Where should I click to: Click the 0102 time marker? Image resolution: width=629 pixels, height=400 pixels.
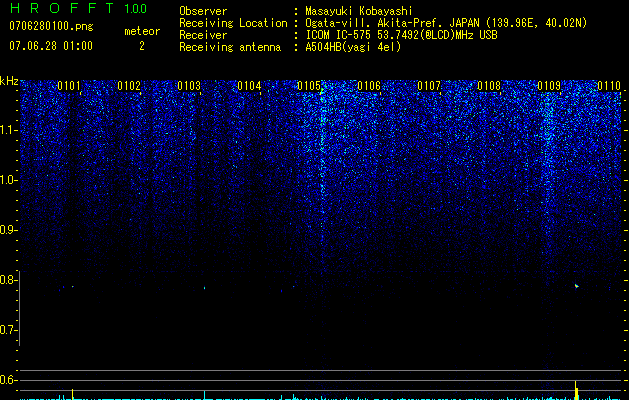click(129, 86)
